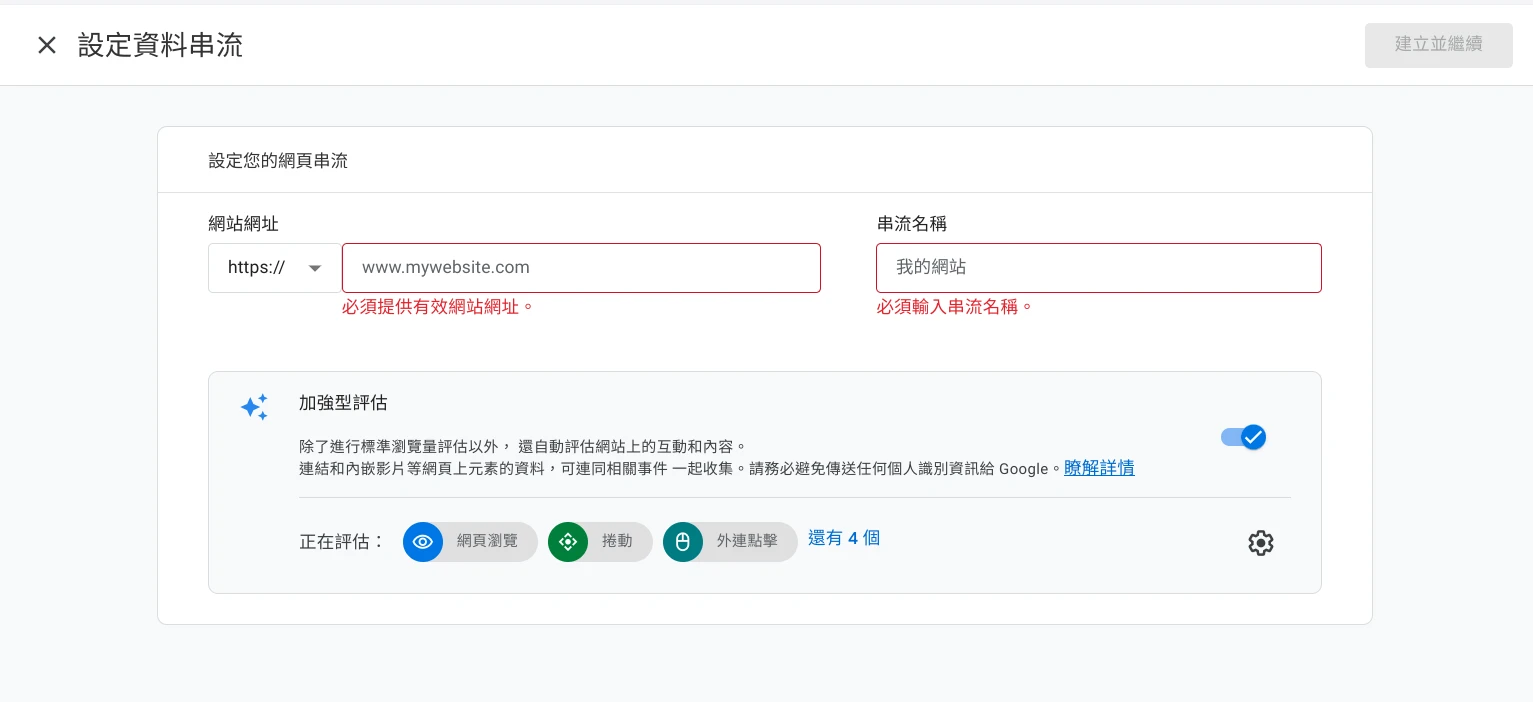
Task: Click the www.mywebsite.com URL input field
Action: click(x=580, y=268)
